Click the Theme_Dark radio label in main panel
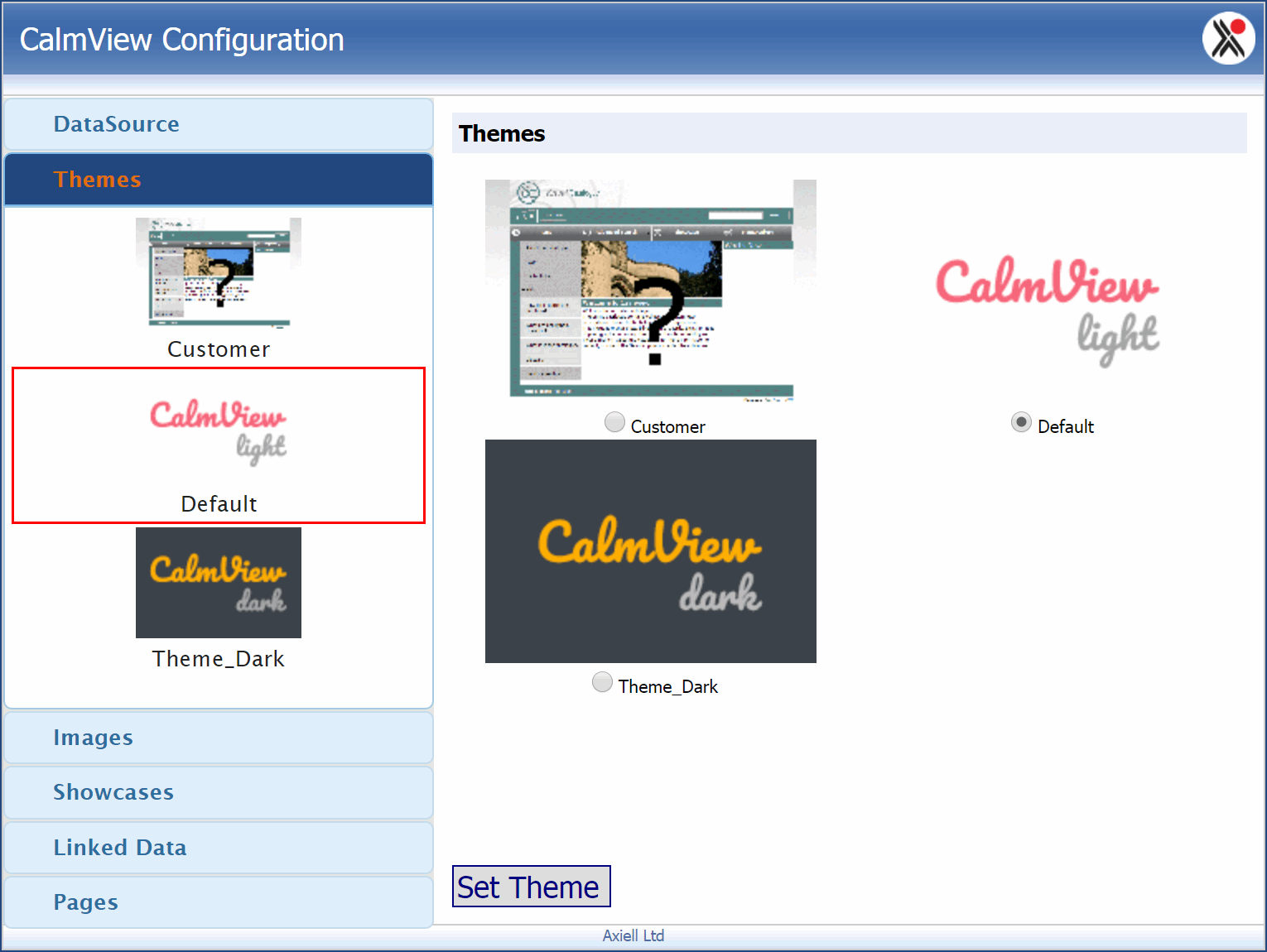 click(x=668, y=686)
